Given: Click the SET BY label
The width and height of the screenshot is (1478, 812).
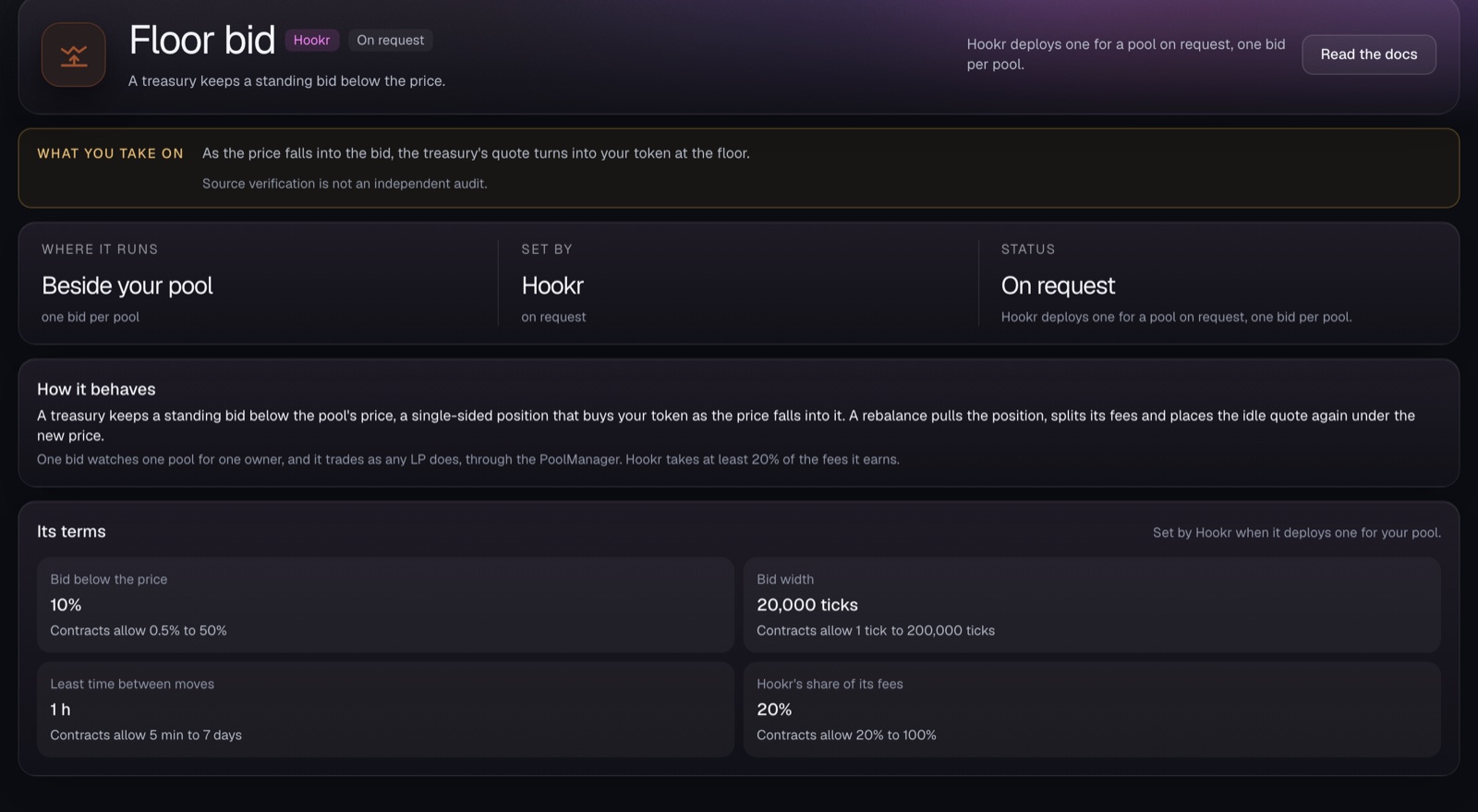Looking at the screenshot, I should point(547,249).
